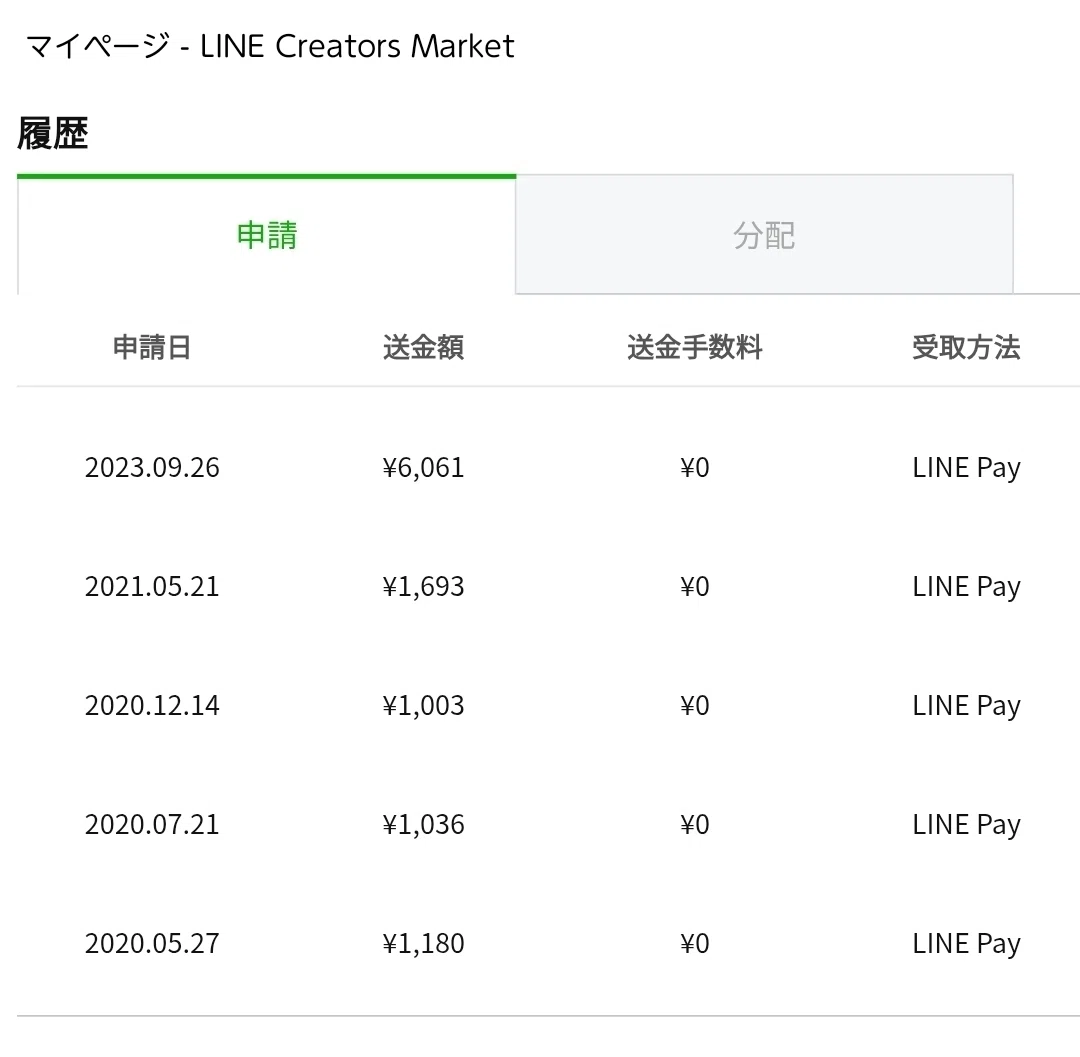Screen dimensions: 1080x1057
Task: Click LINE Pay in the 2023.09.26 row
Action: coord(966,469)
